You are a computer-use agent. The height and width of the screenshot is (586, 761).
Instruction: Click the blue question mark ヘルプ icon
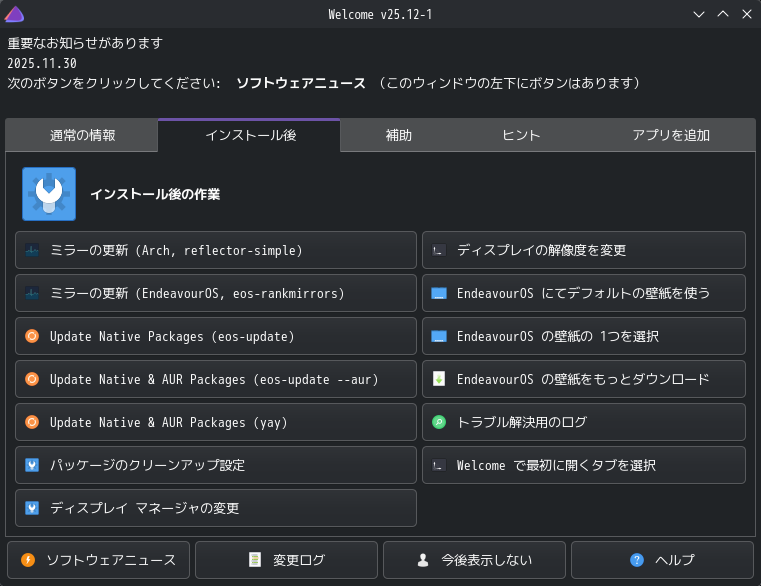tap(637, 560)
